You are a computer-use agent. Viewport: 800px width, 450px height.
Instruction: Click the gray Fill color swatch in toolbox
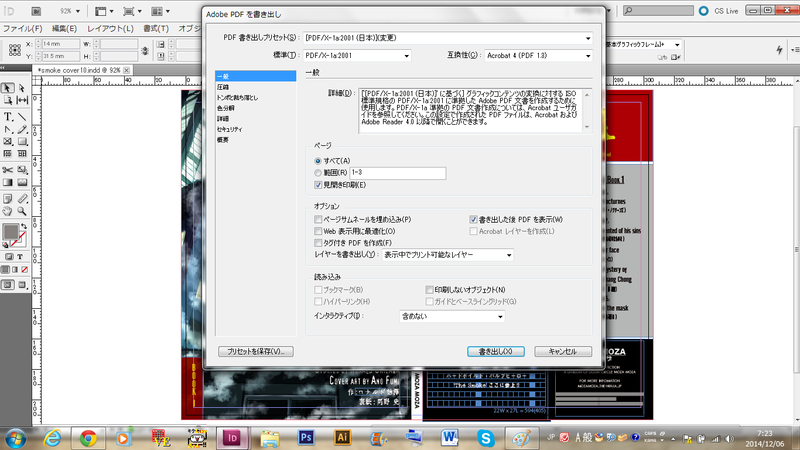(10, 232)
